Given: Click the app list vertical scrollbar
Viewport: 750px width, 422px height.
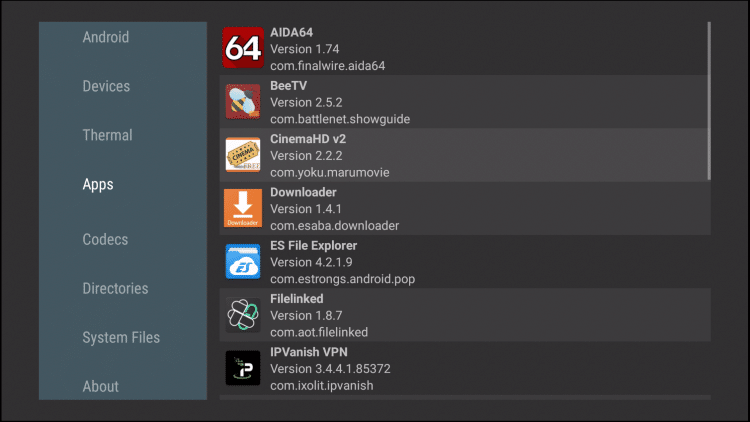Looking at the screenshot, I should 709,101.
